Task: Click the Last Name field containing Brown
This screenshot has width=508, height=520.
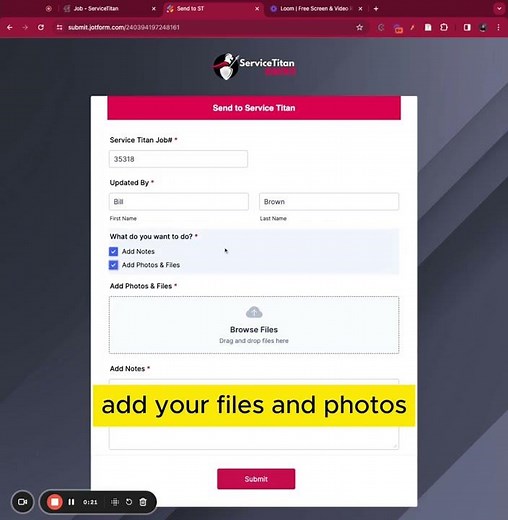Action: [329, 202]
